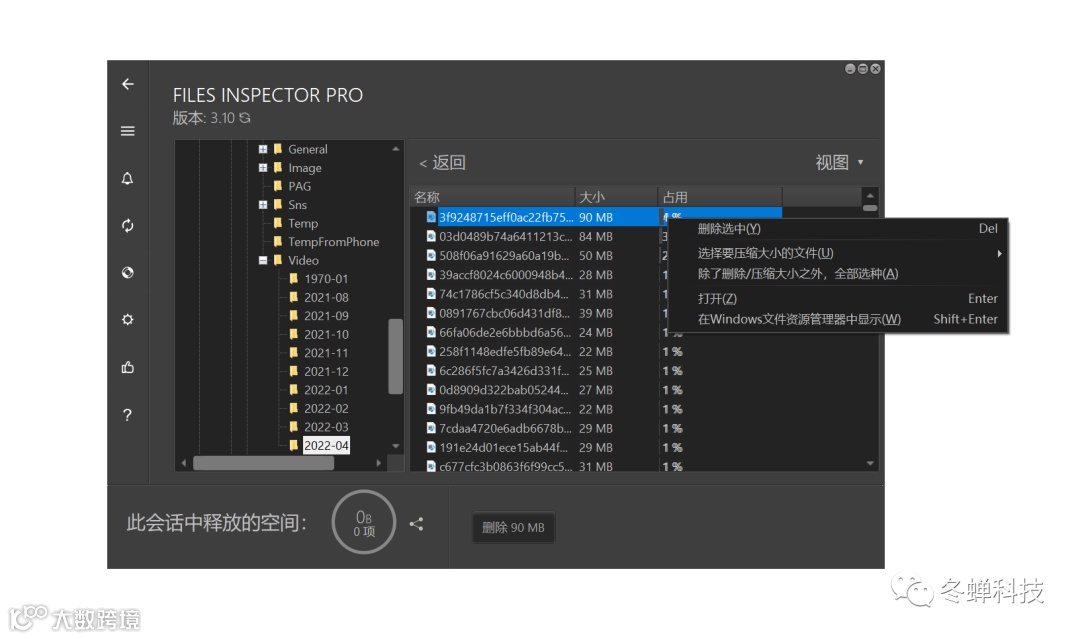Select file 0891767cbc06d431df8
The image size is (1080, 639).
tap(506, 313)
